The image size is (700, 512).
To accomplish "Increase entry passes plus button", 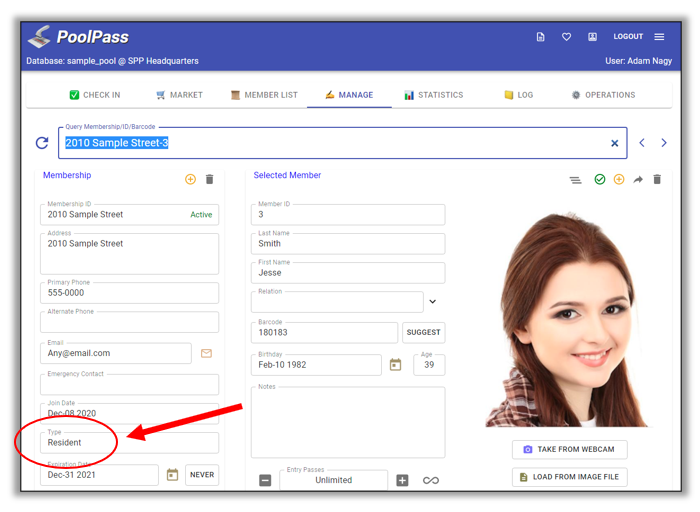I will pos(402,480).
